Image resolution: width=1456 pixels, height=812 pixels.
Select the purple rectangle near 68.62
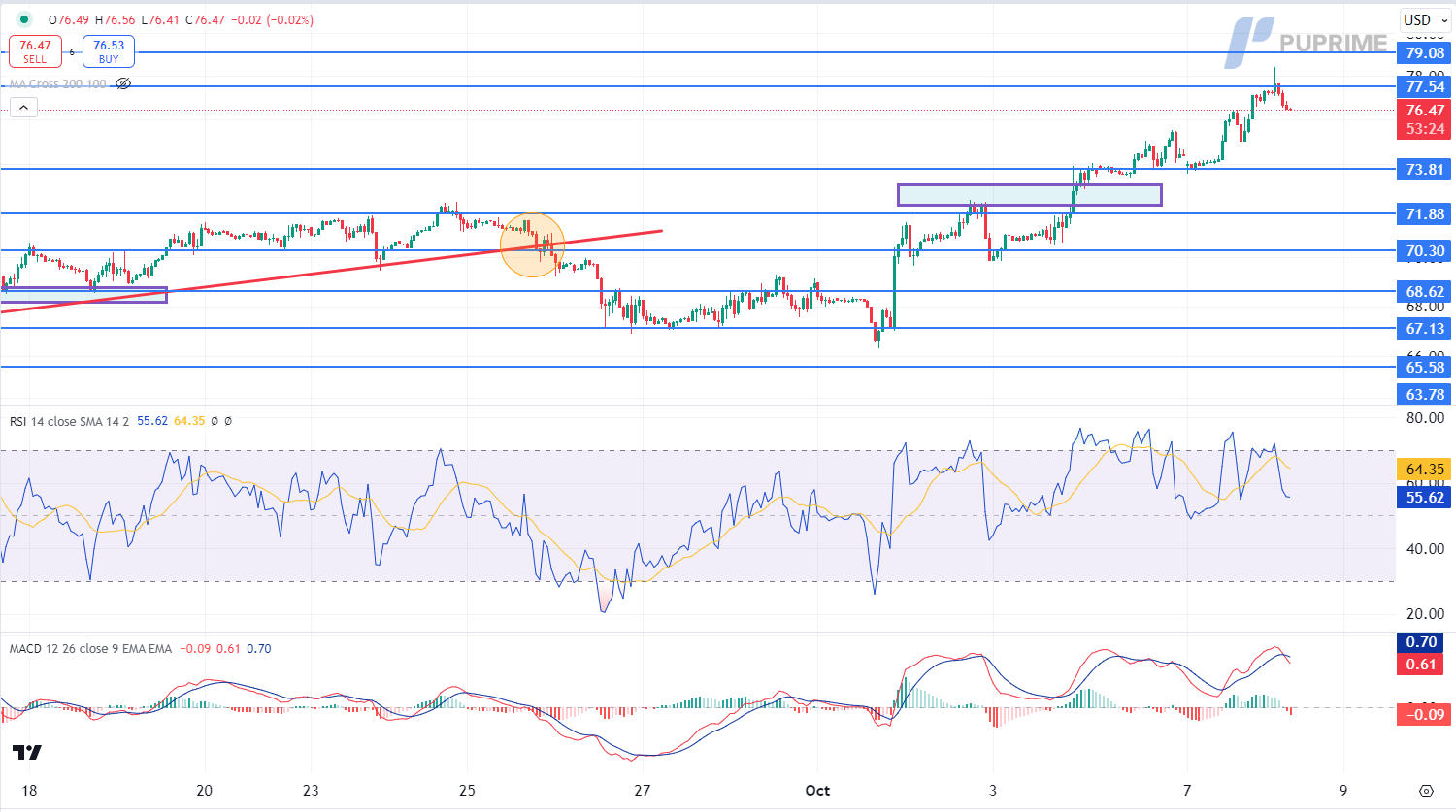[x=83, y=295]
